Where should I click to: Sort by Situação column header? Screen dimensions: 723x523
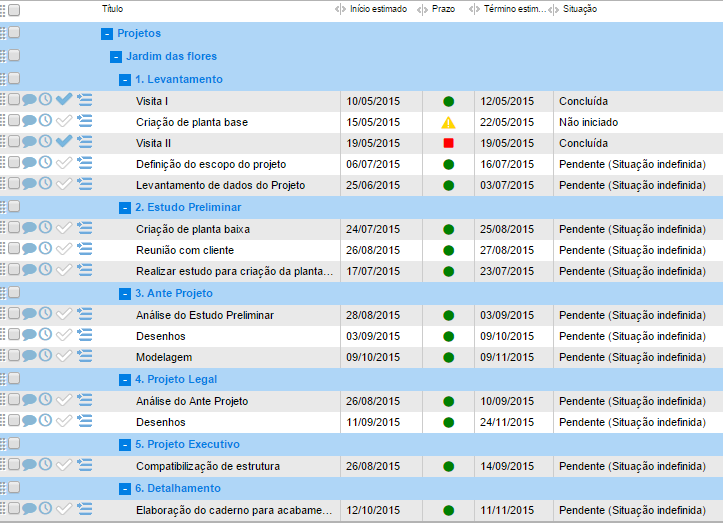click(580, 9)
